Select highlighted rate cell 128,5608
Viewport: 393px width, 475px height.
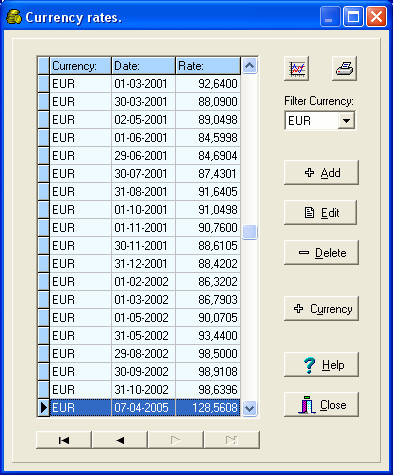208,408
